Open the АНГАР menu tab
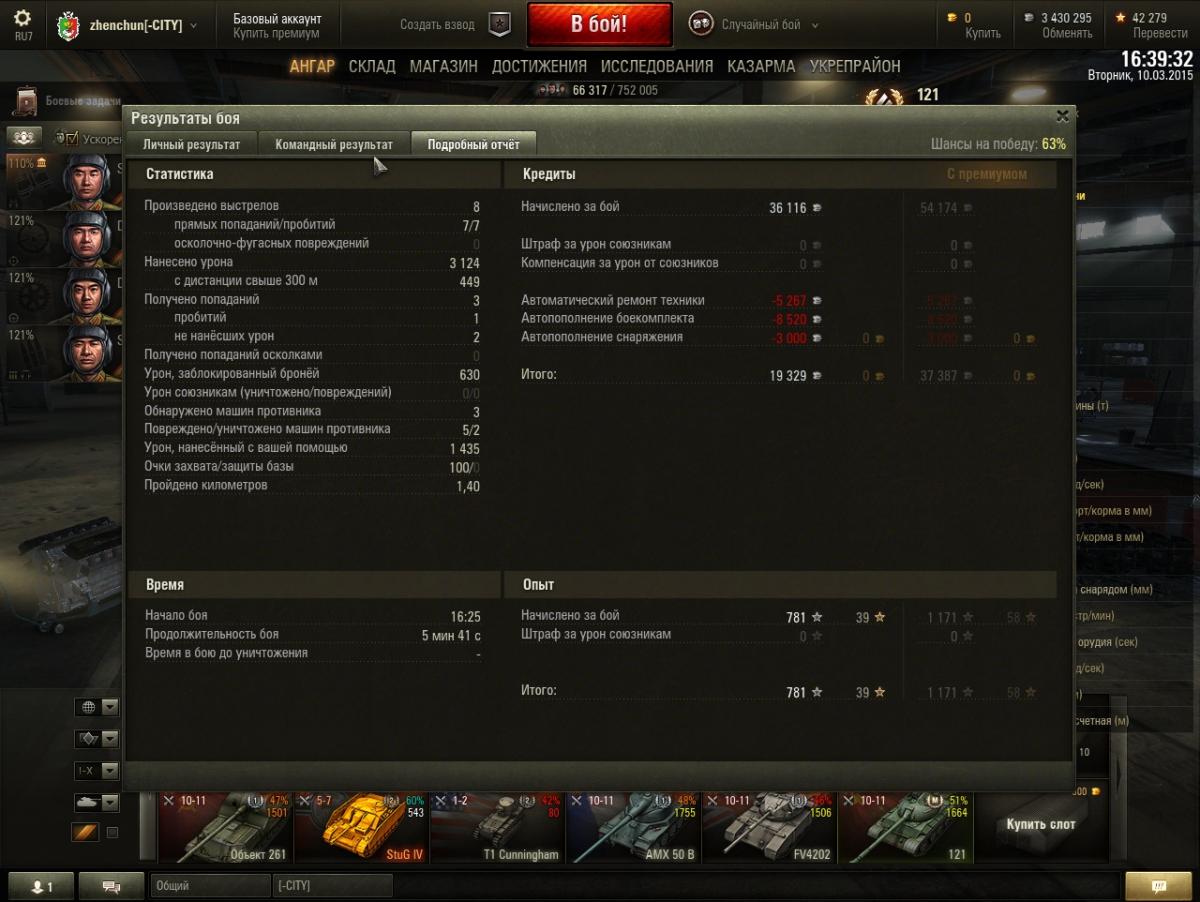This screenshot has height=902, width=1200. (x=312, y=66)
